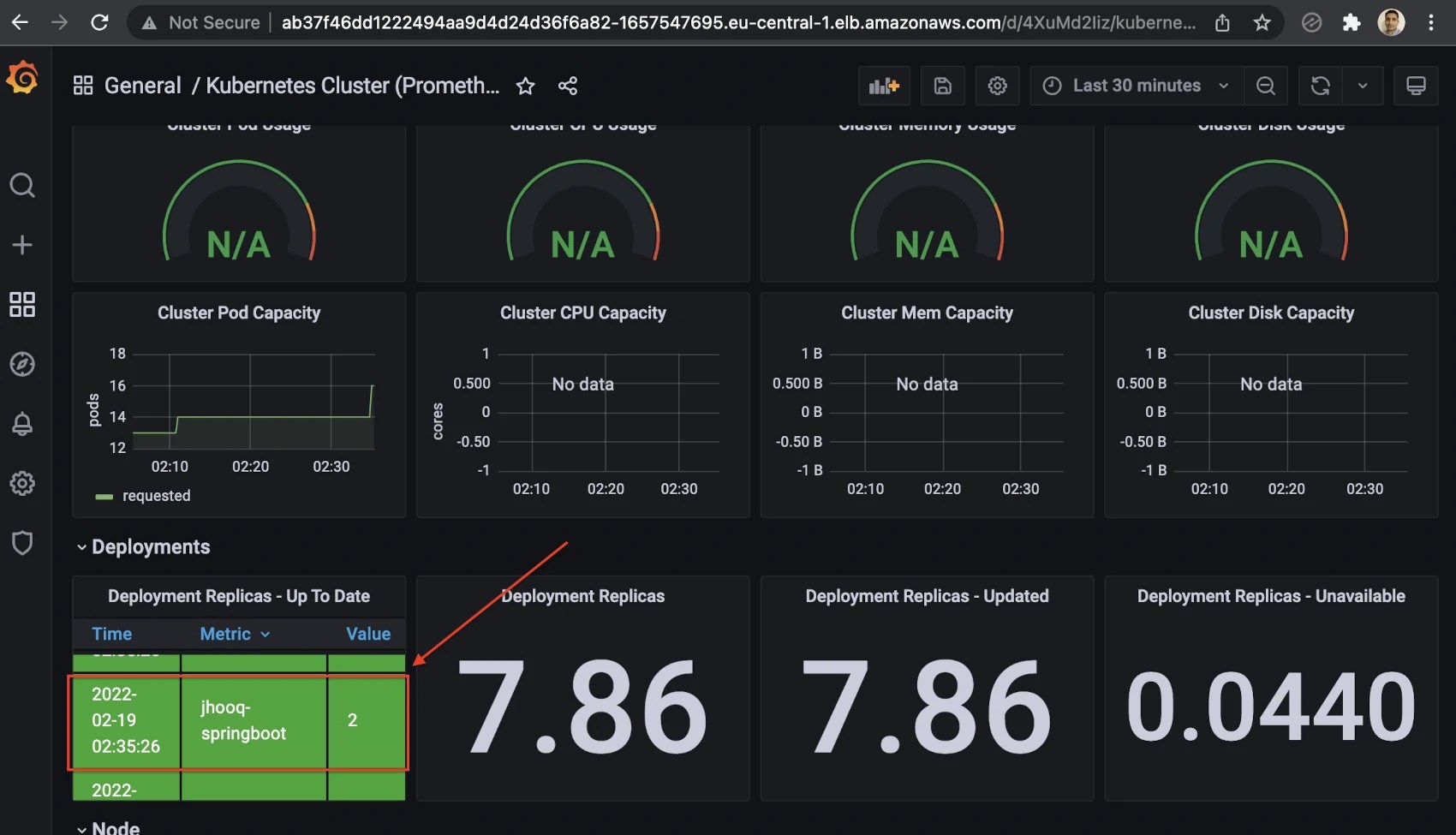The height and width of the screenshot is (835, 1456).
Task: Open Chrome's three-dot browser menu
Action: [x=1430, y=22]
